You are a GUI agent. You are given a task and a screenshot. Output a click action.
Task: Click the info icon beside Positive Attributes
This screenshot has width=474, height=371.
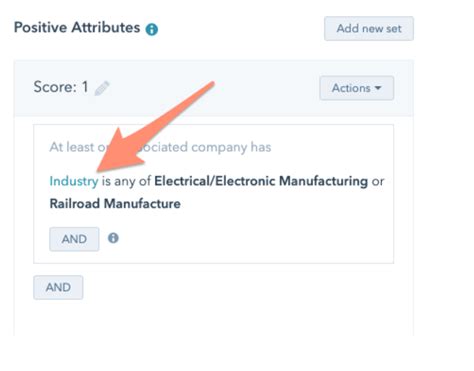tap(152, 29)
